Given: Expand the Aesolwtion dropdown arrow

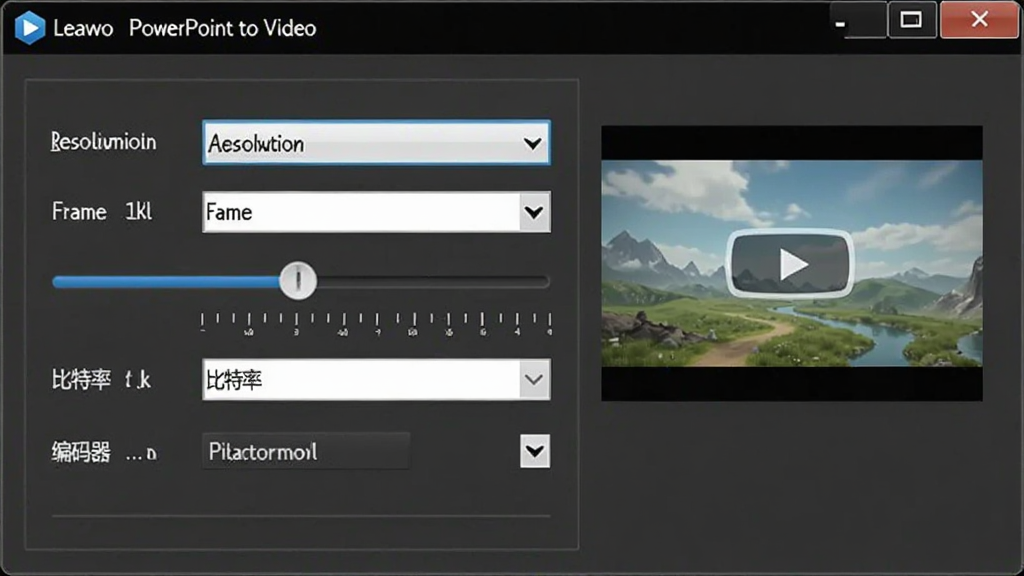Looking at the screenshot, I should (x=532, y=143).
